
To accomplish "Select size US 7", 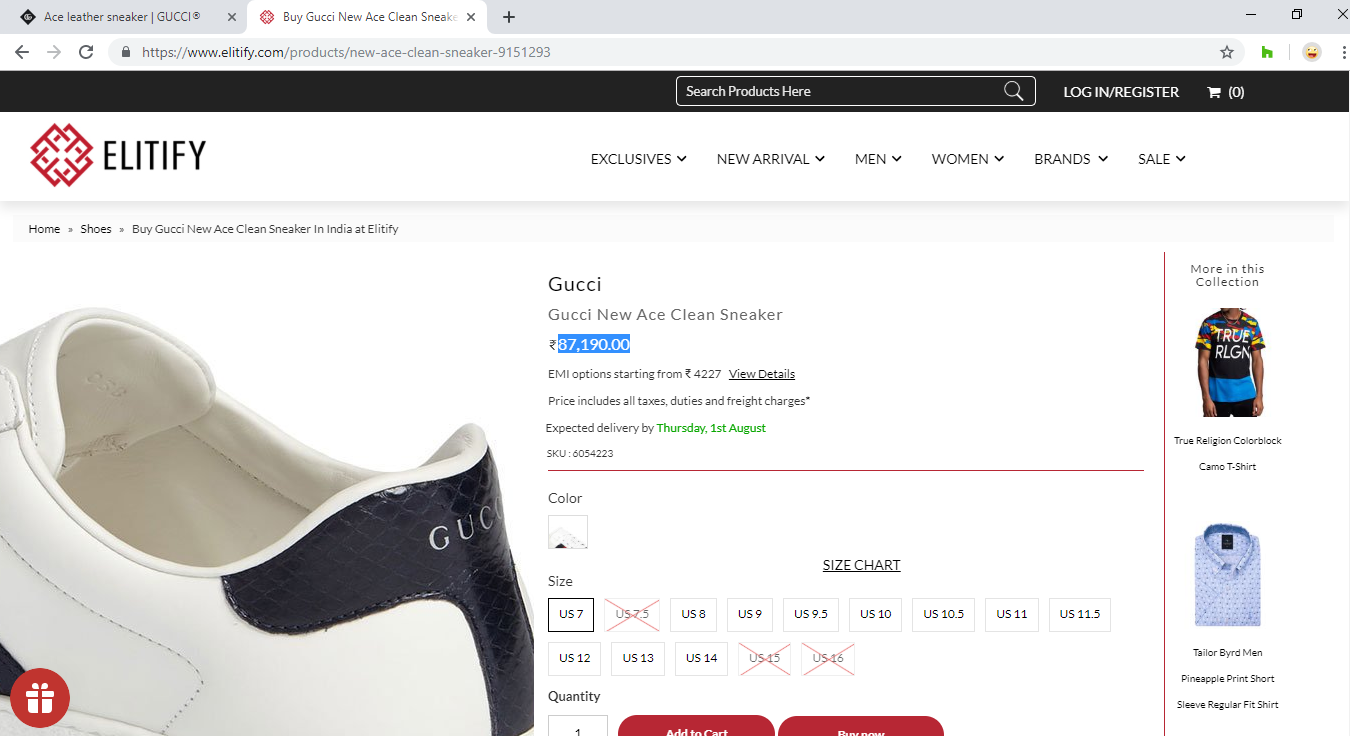I will [x=571, y=614].
